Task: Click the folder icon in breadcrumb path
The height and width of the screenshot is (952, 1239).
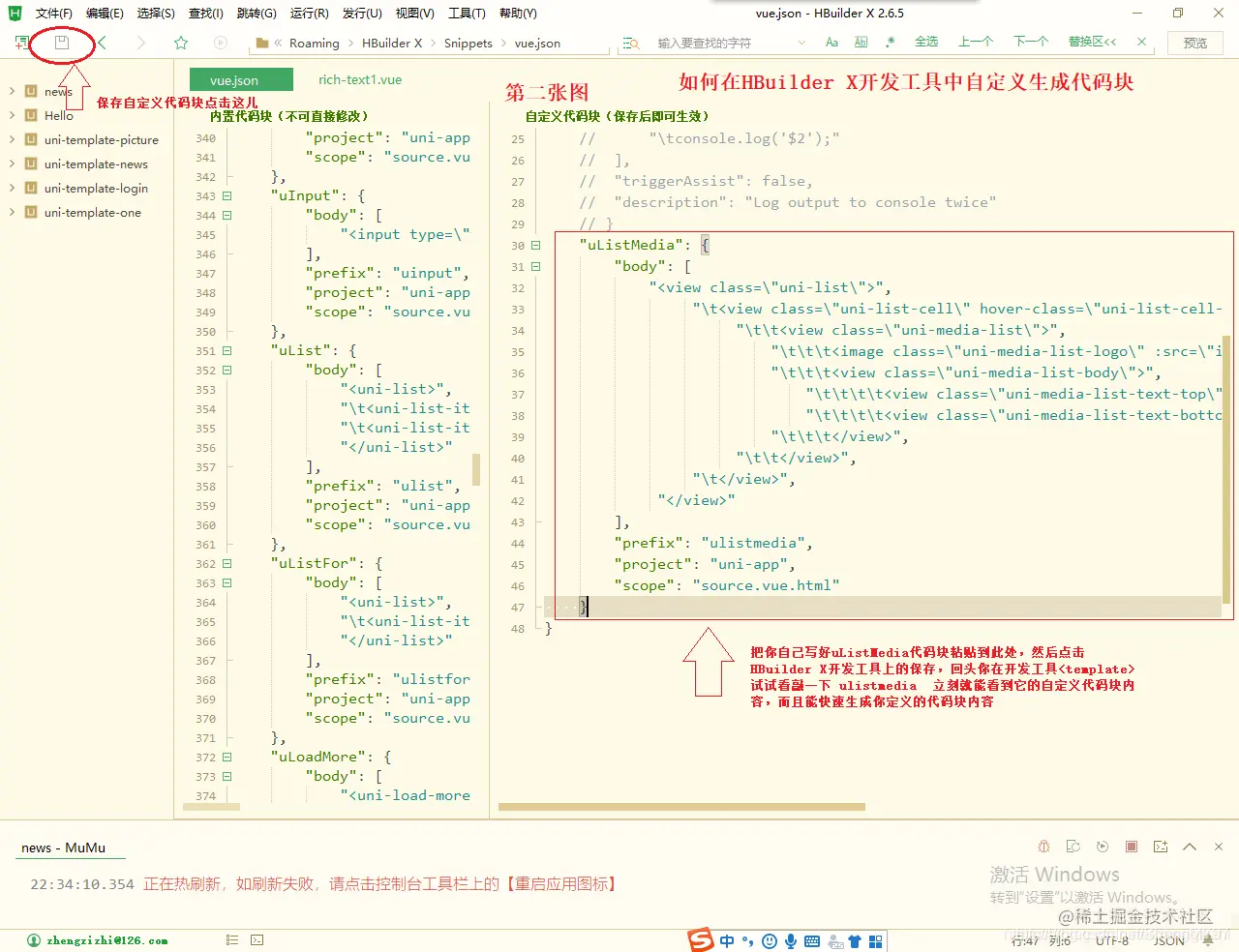Action: (261, 43)
